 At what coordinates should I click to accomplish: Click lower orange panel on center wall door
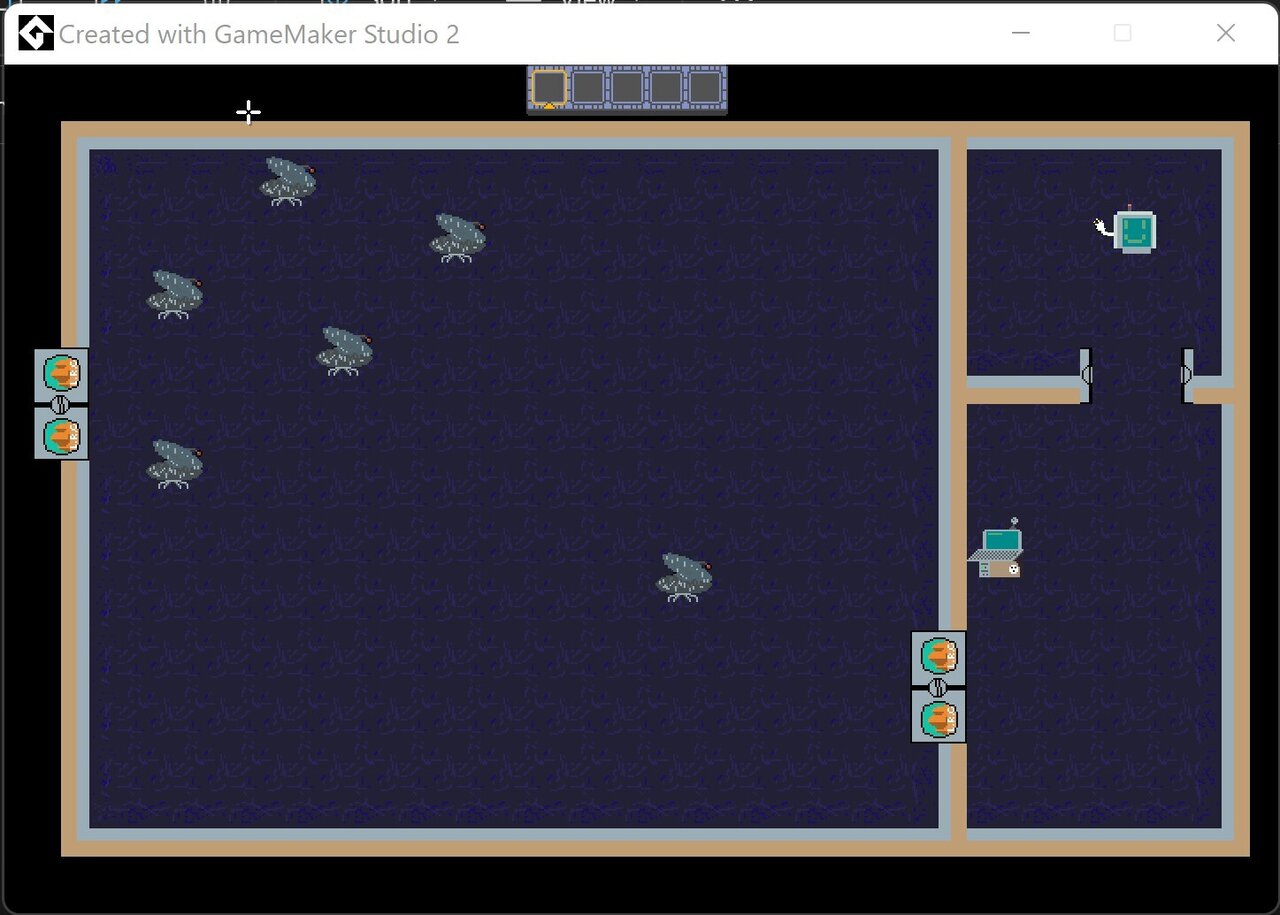pos(939,718)
